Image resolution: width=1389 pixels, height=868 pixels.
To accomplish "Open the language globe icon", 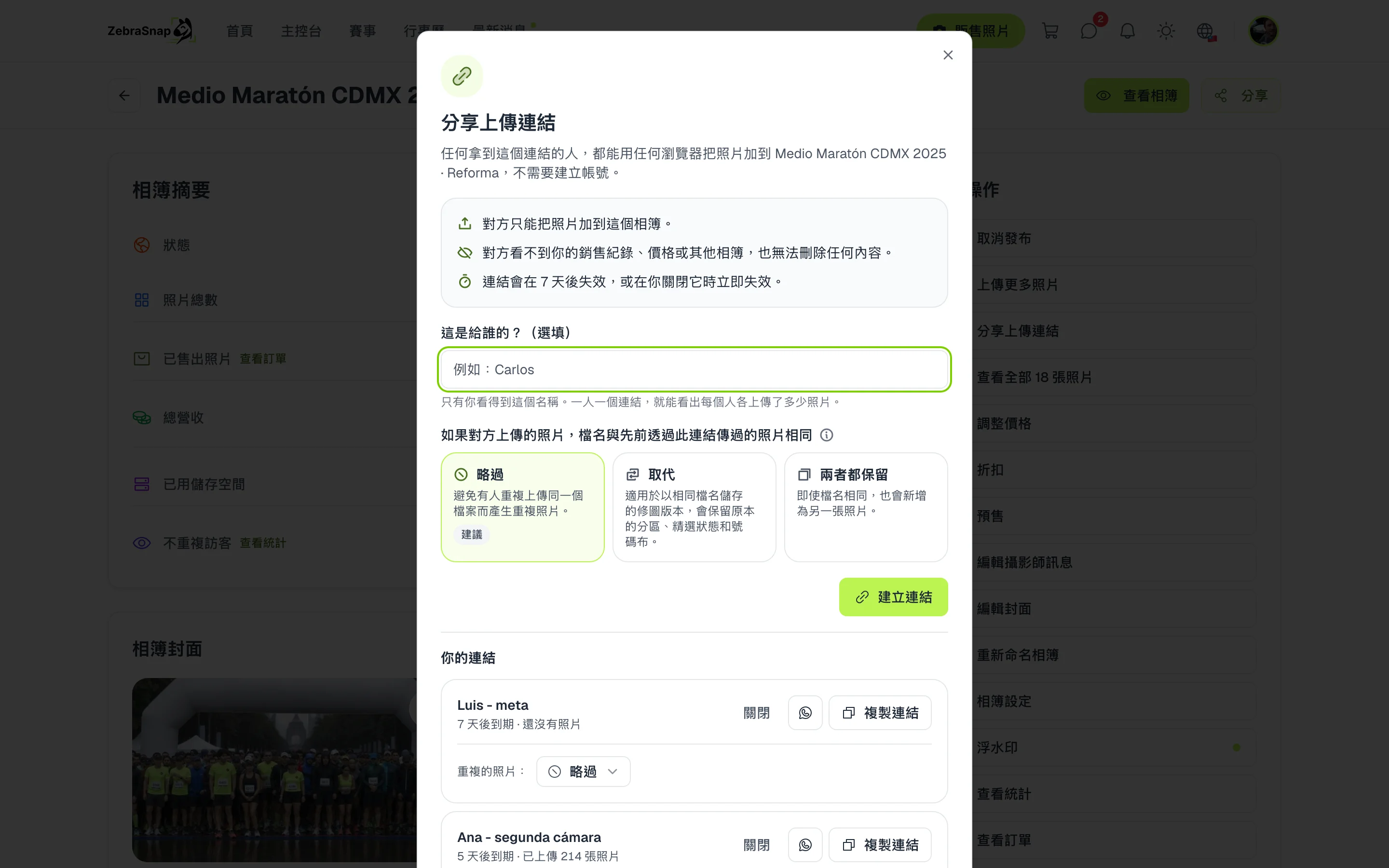I will (x=1205, y=31).
